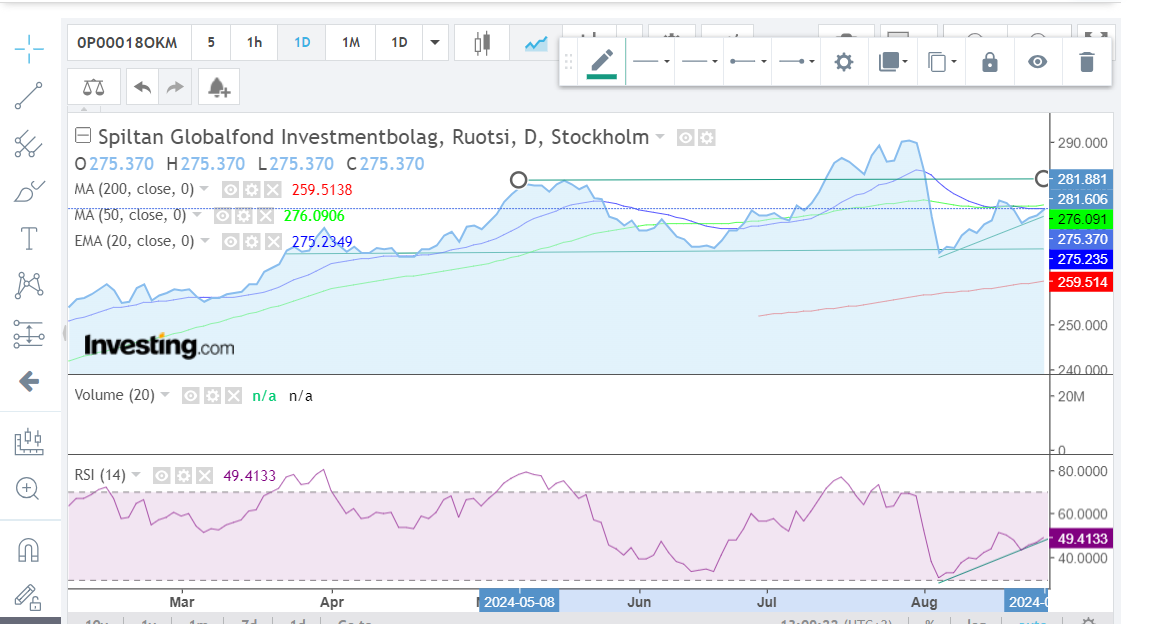This screenshot has height=624, width=1162.
Task: Select the trend line drawing tool
Action: (29, 96)
